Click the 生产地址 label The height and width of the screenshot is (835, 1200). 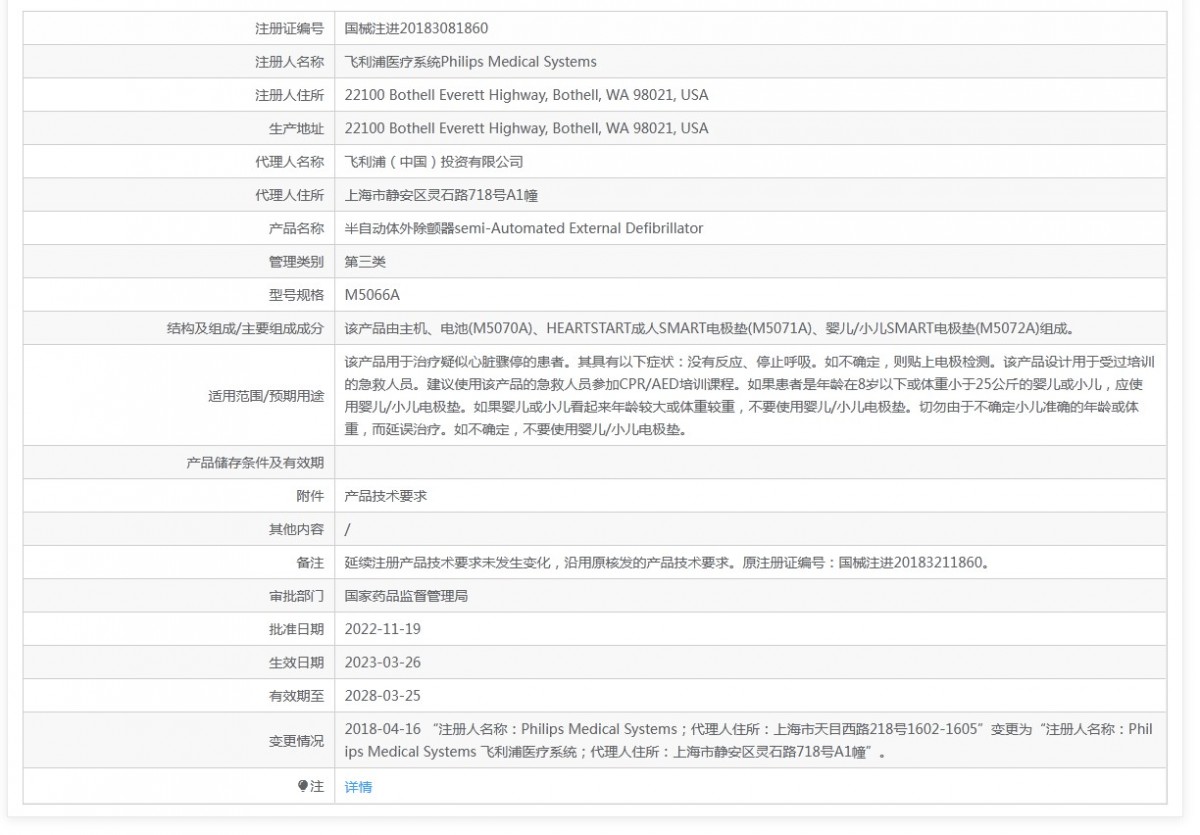click(297, 128)
